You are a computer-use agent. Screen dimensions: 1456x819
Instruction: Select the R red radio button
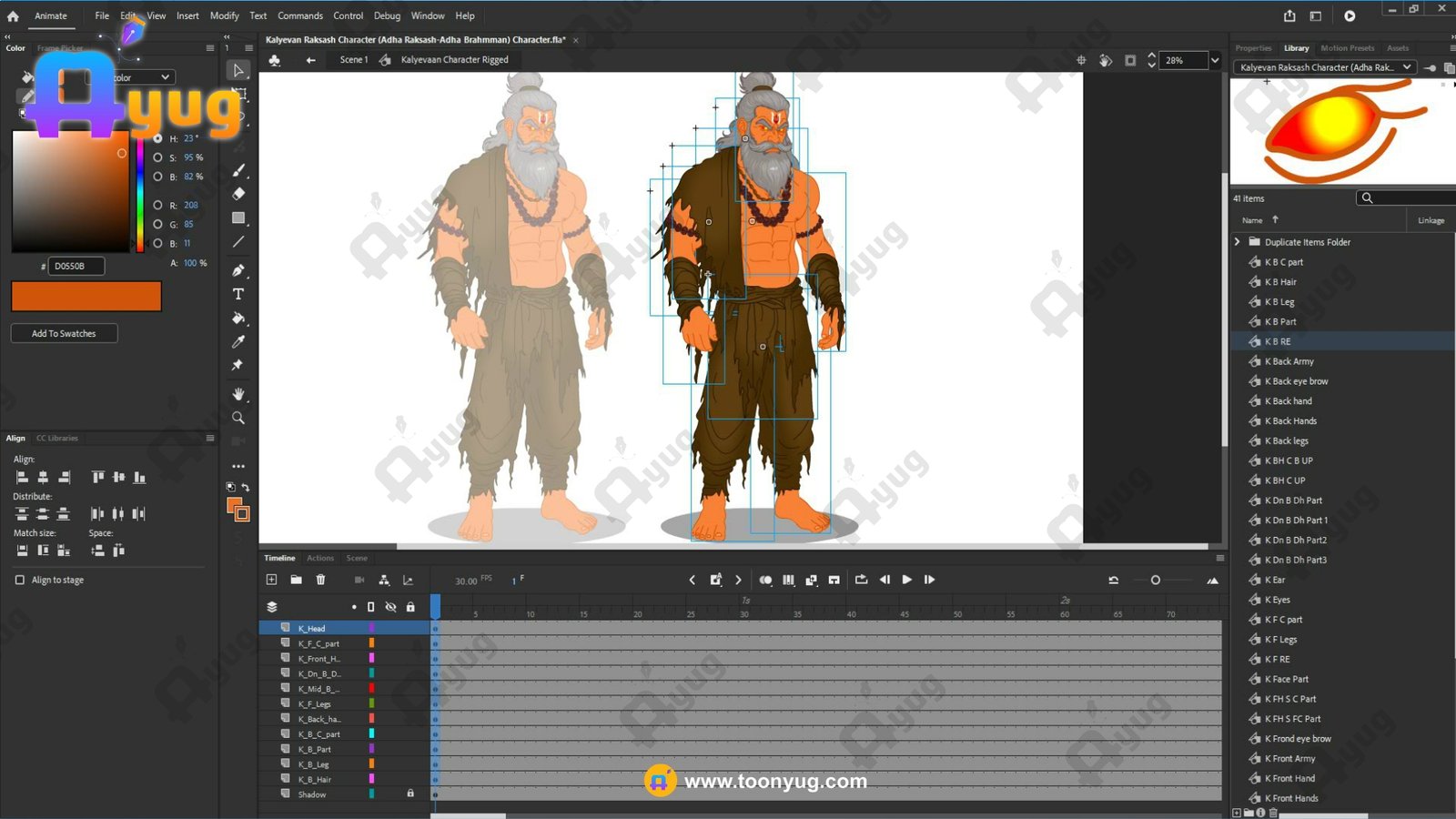point(157,205)
